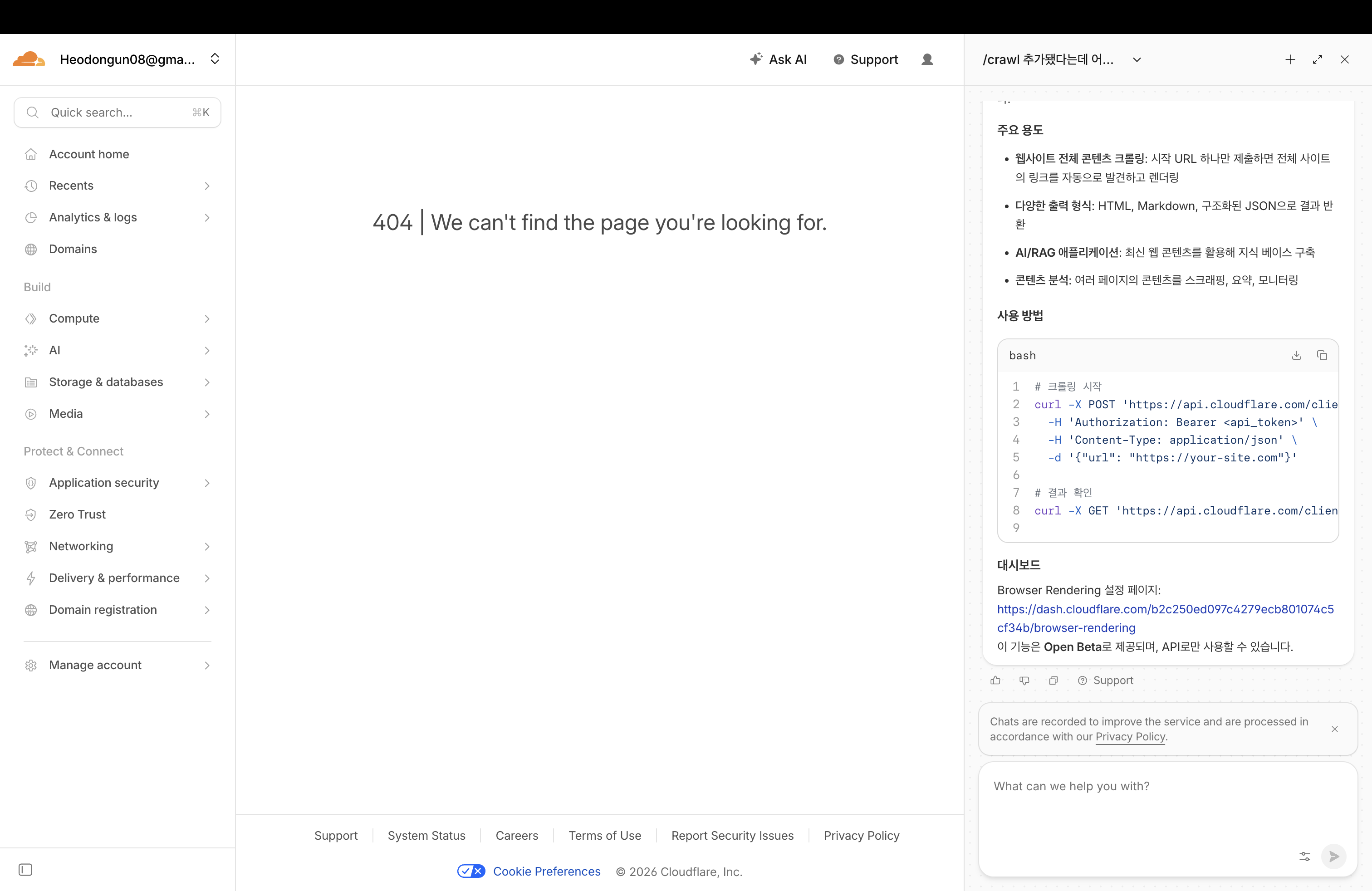Download the bash code snippet

pyautogui.click(x=1297, y=356)
